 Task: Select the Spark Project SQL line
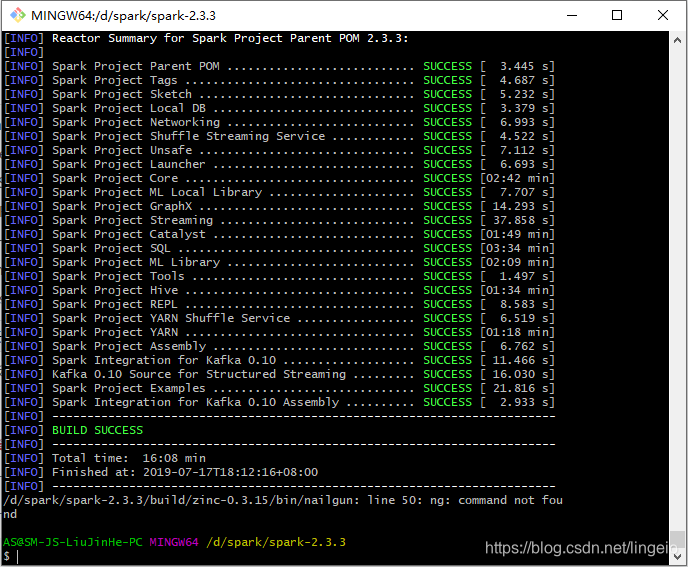[280, 249]
